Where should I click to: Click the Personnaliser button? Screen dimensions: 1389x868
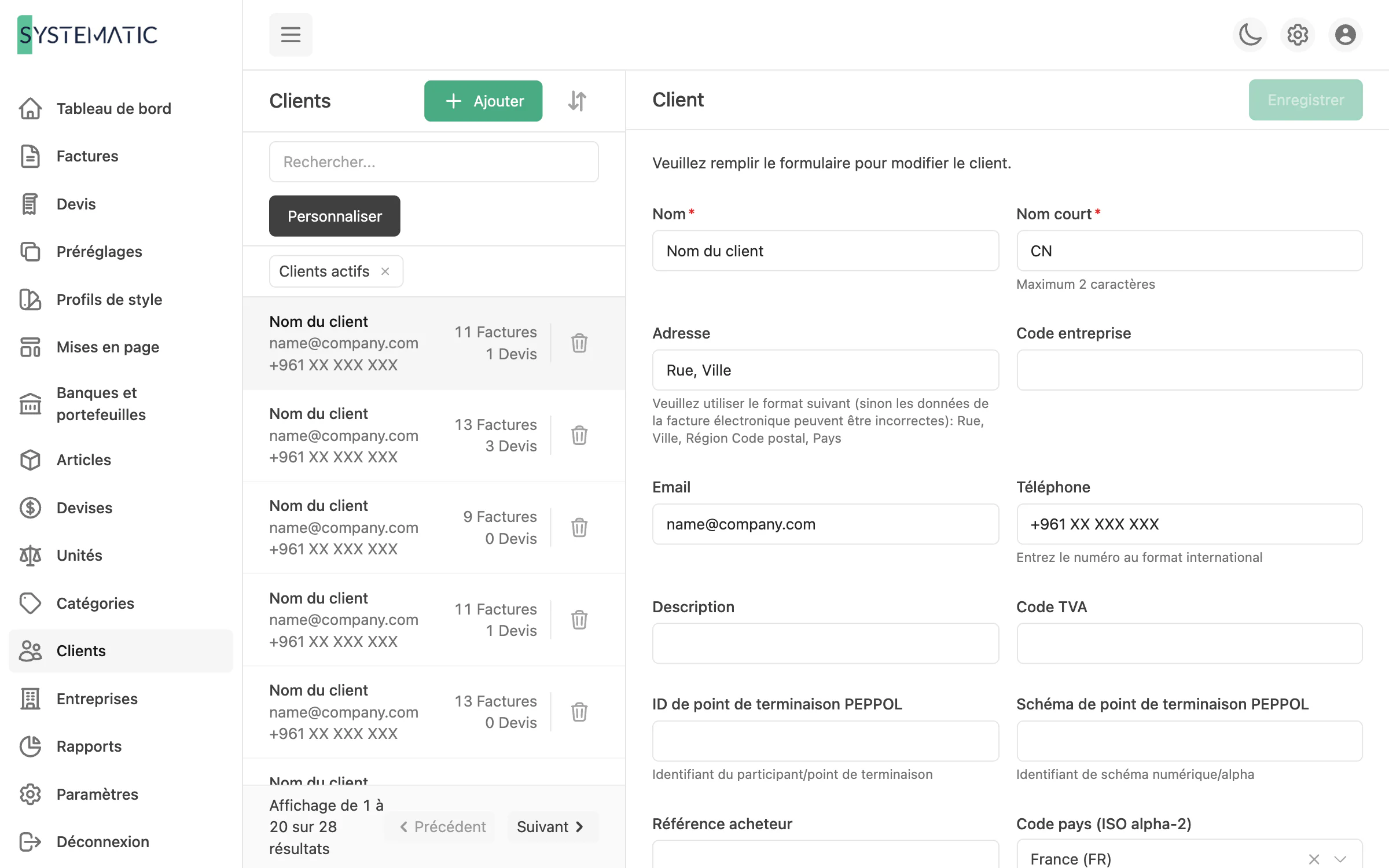tap(335, 216)
